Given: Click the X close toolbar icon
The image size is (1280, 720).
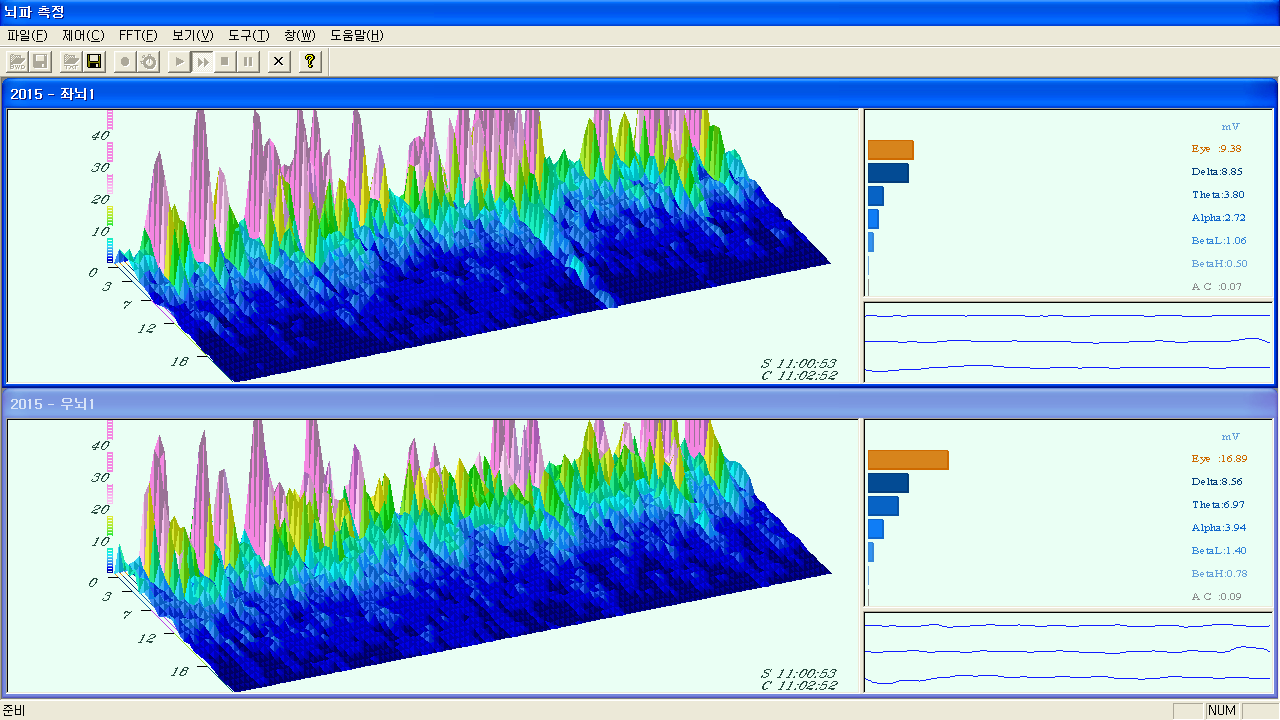Looking at the screenshot, I should pos(279,62).
